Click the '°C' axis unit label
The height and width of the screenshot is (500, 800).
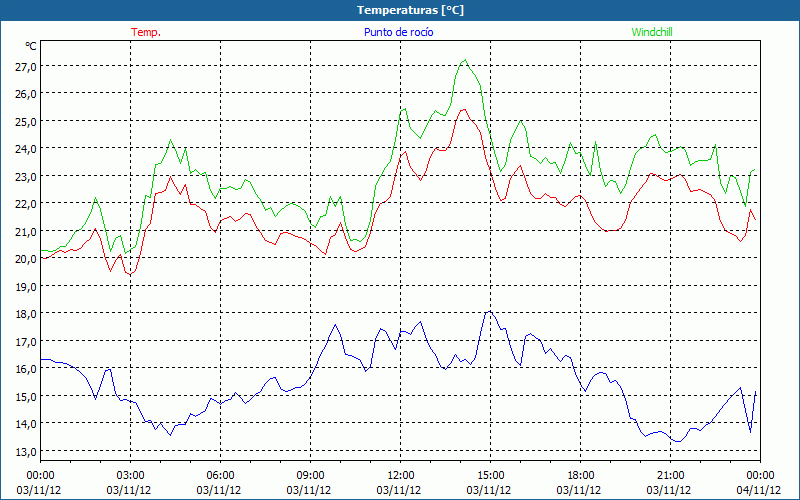(31, 46)
